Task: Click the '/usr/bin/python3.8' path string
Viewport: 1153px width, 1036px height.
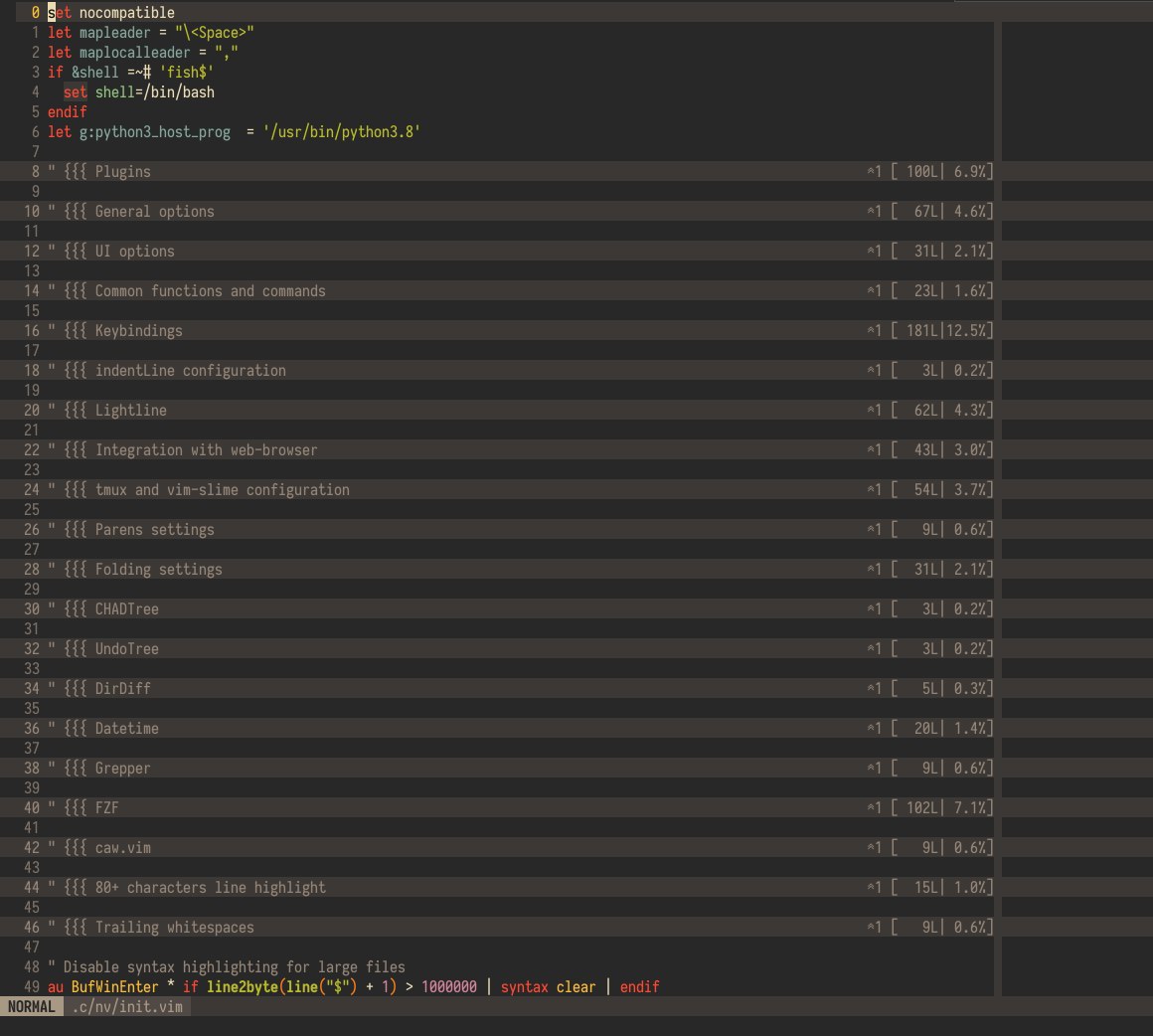Action: (341, 131)
